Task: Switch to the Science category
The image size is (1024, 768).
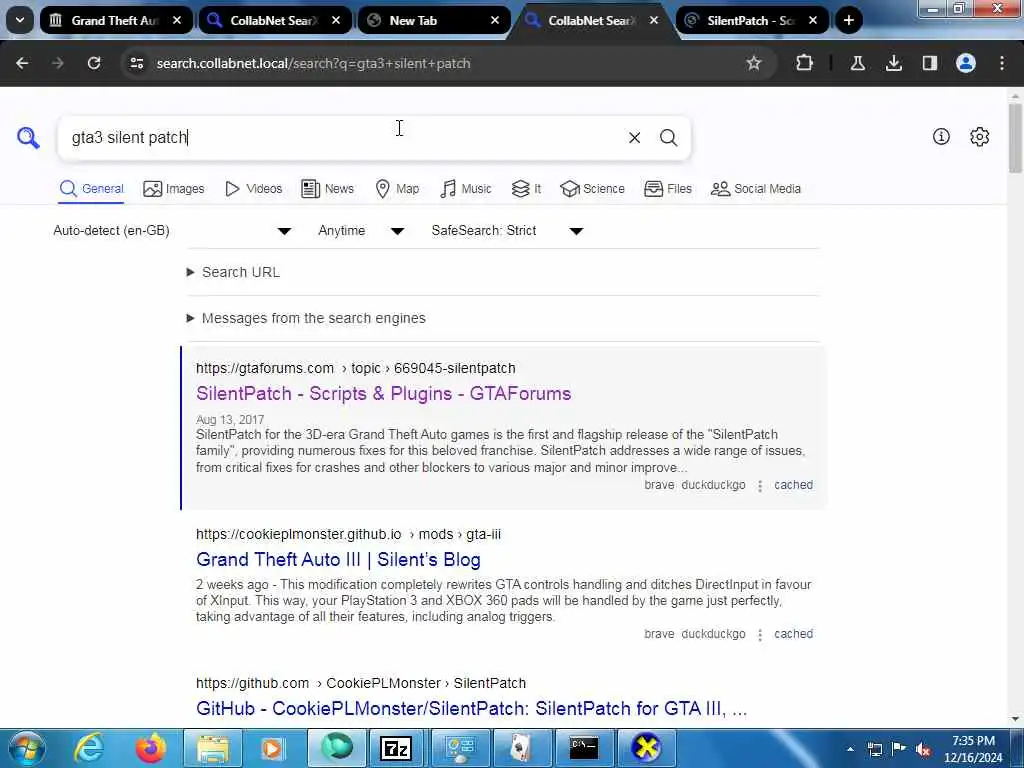Action: coord(592,189)
